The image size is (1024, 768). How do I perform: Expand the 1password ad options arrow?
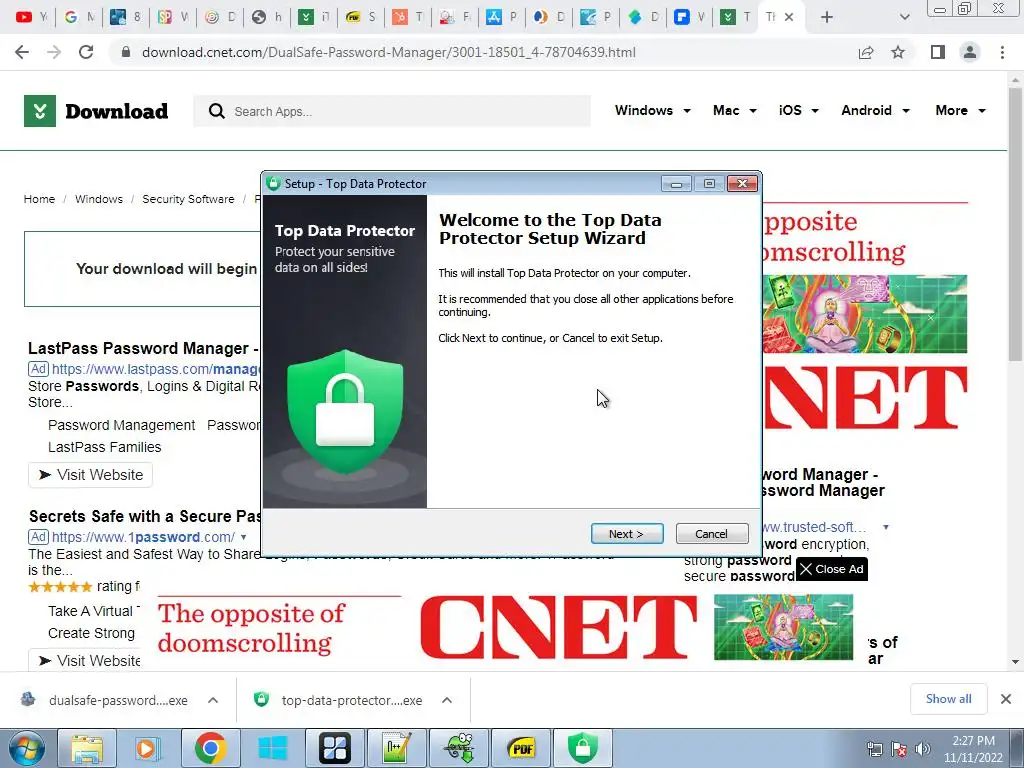[244, 537]
